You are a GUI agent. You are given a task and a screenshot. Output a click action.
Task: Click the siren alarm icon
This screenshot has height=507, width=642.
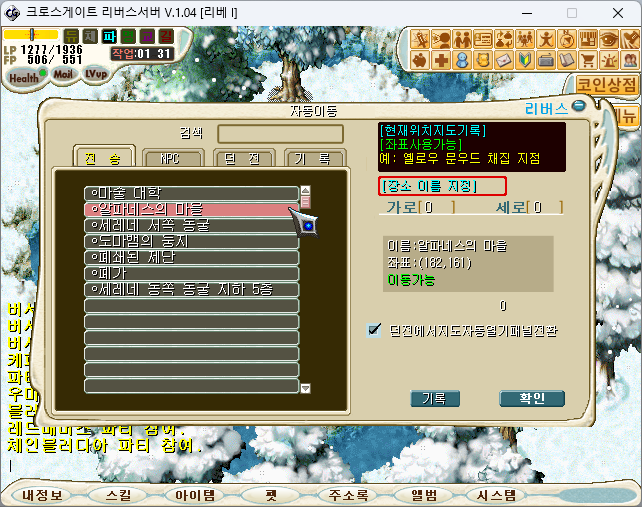(x=609, y=61)
